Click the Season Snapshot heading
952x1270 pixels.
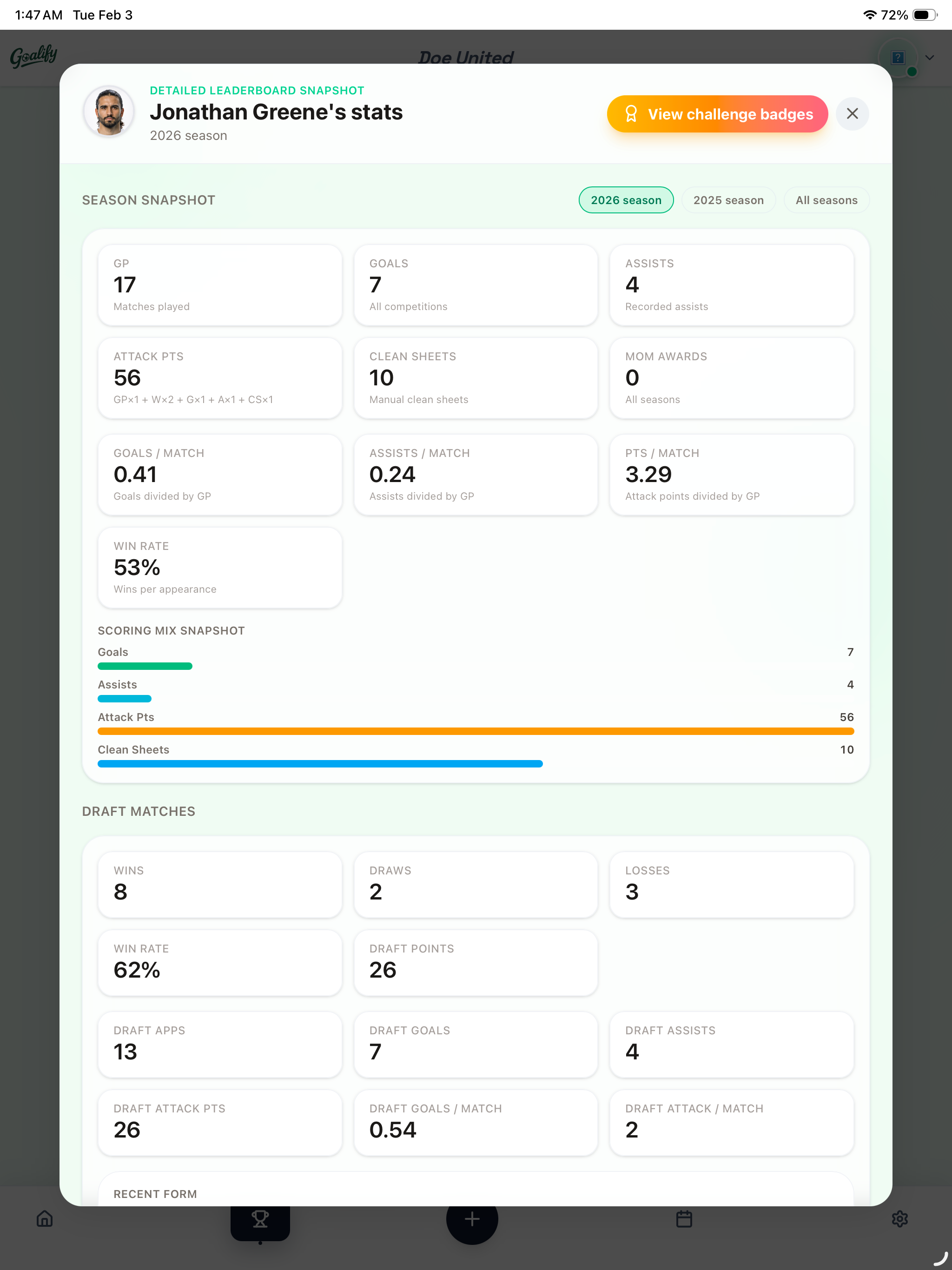pyautogui.click(x=149, y=200)
